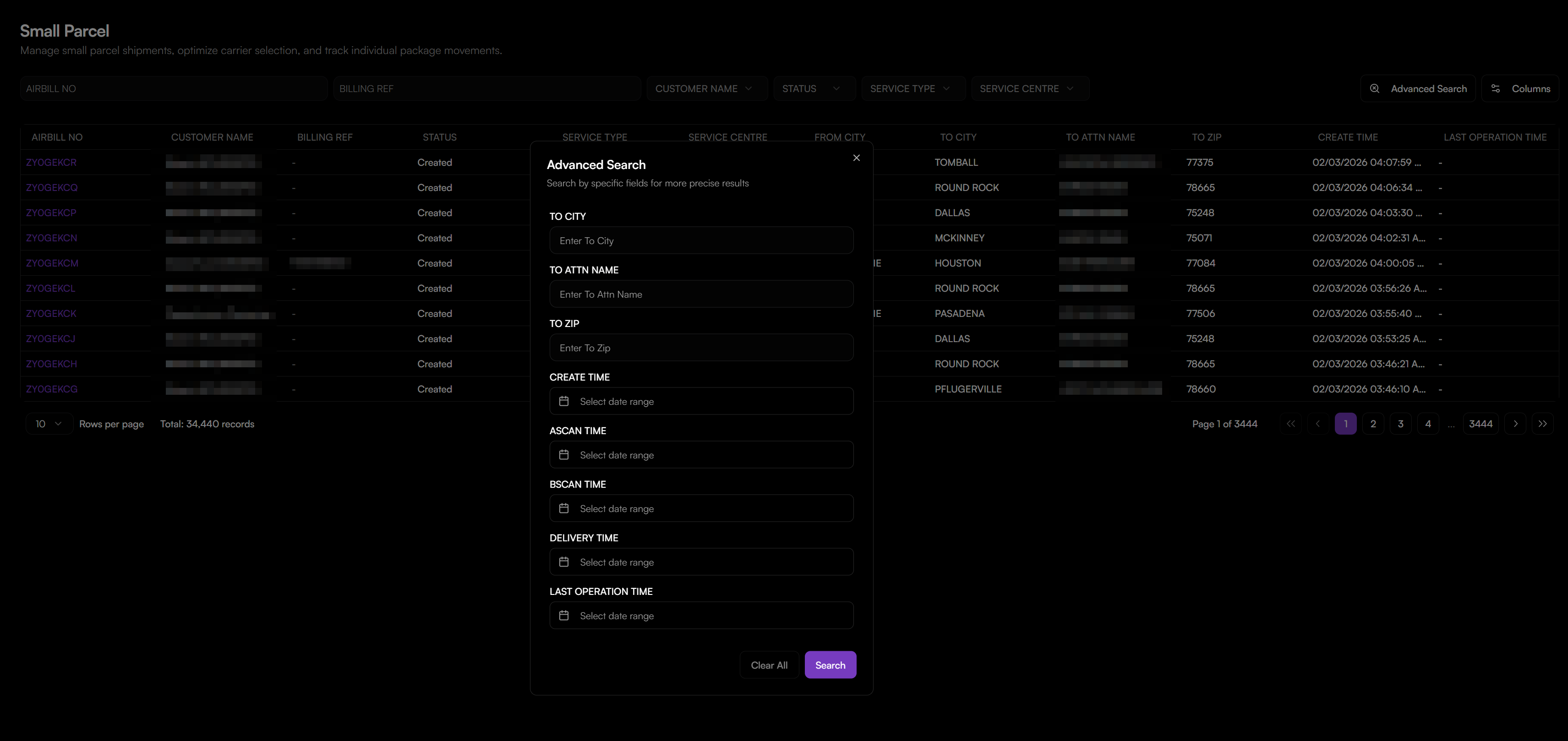Click calendar icon in Create Time field
1568x741 pixels.
click(x=563, y=402)
